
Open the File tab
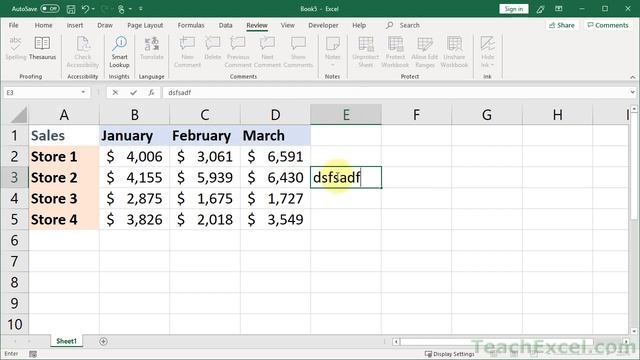click(x=13, y=25)
